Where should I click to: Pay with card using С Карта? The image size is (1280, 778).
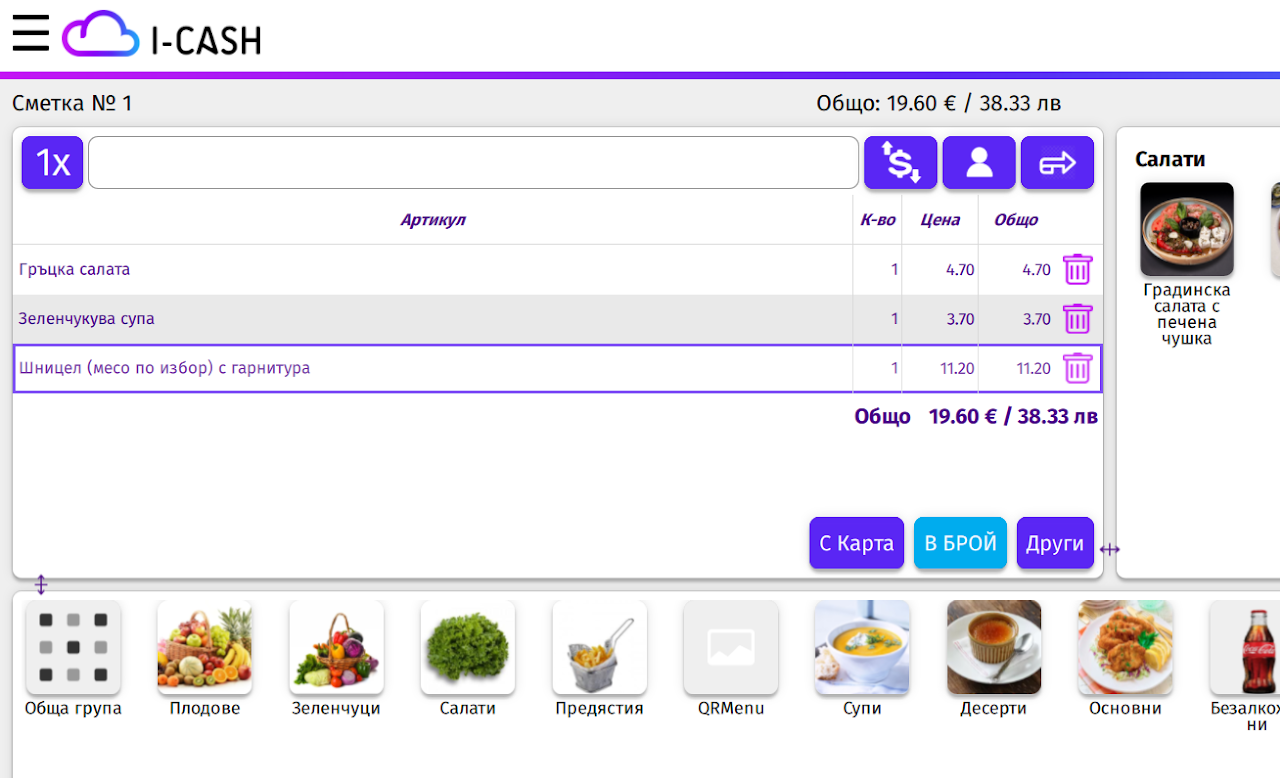point(857,543)
